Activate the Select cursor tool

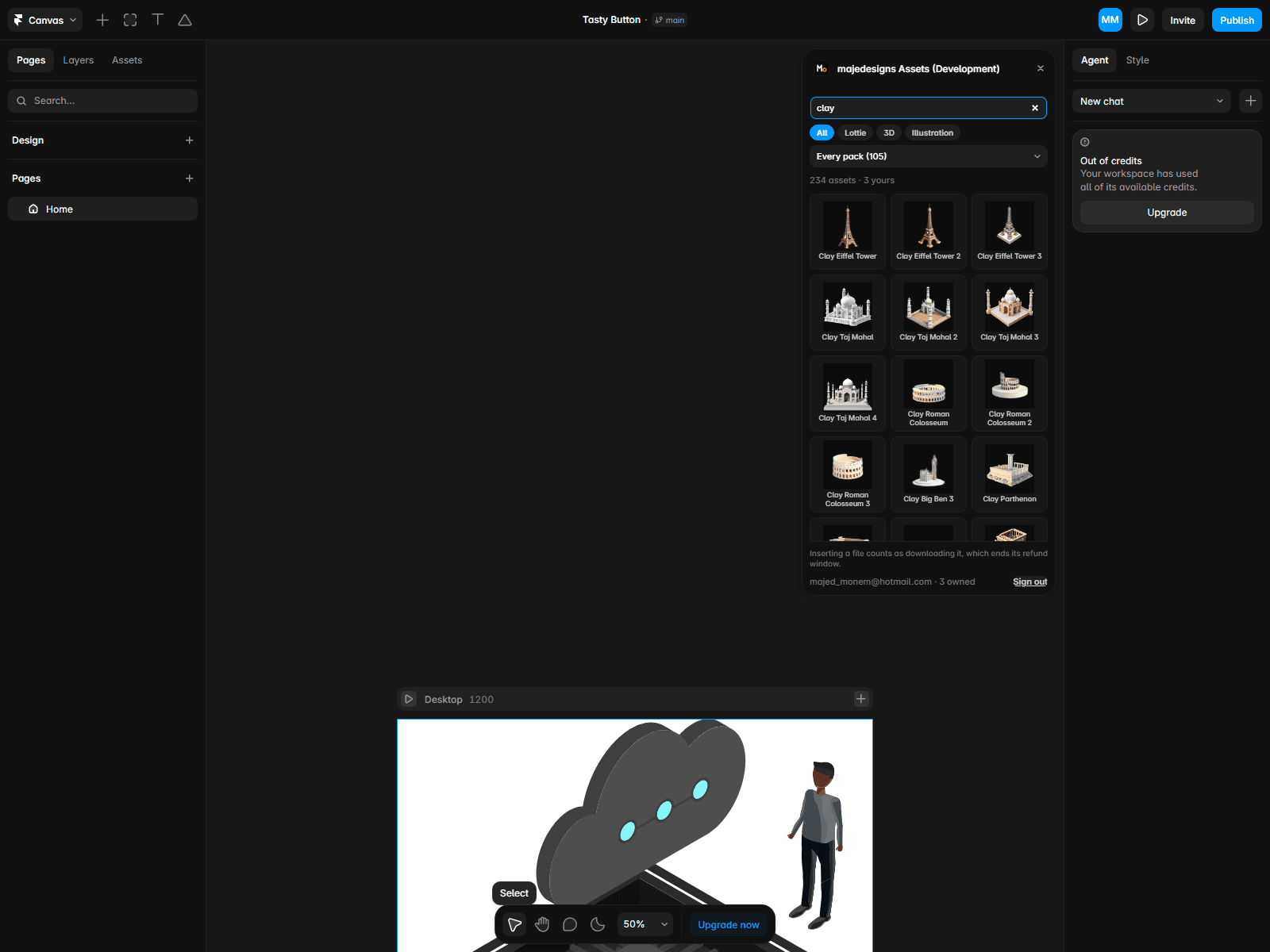click(514, 924)
